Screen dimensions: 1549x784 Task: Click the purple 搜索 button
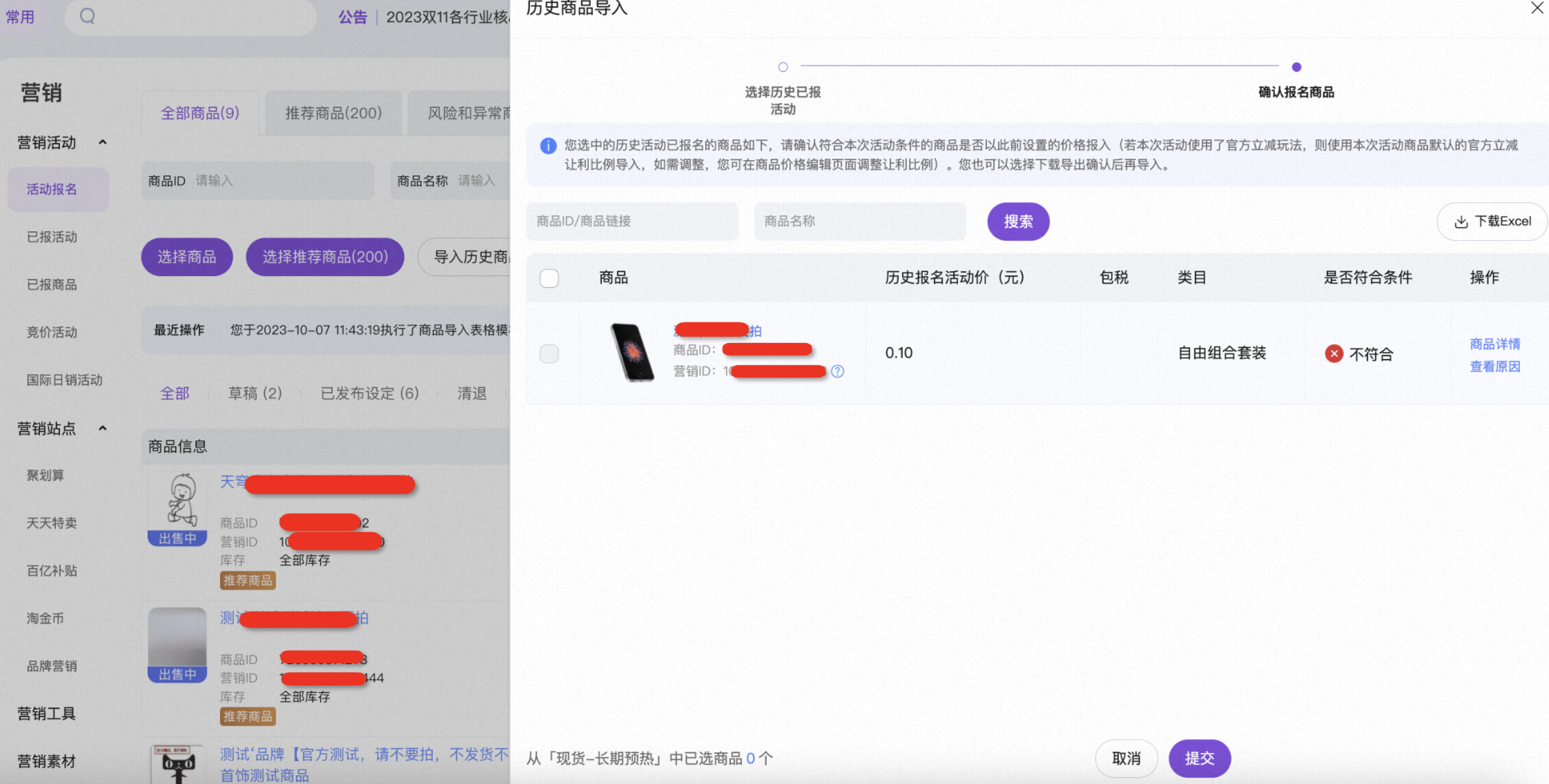1018,222
